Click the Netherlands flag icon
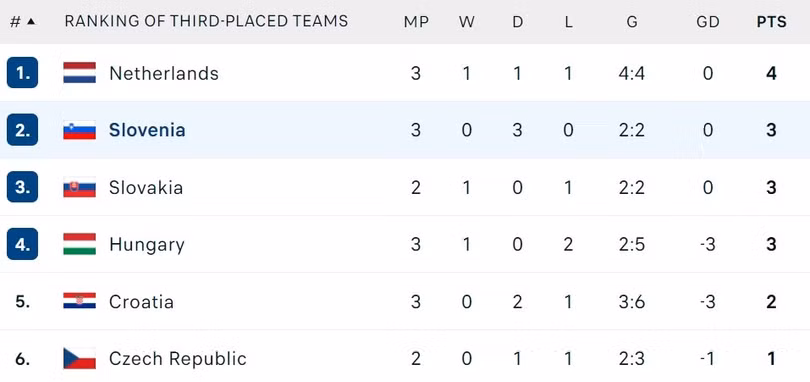The image size is (810, 382). pyautogui.click(x=80, y=73)
